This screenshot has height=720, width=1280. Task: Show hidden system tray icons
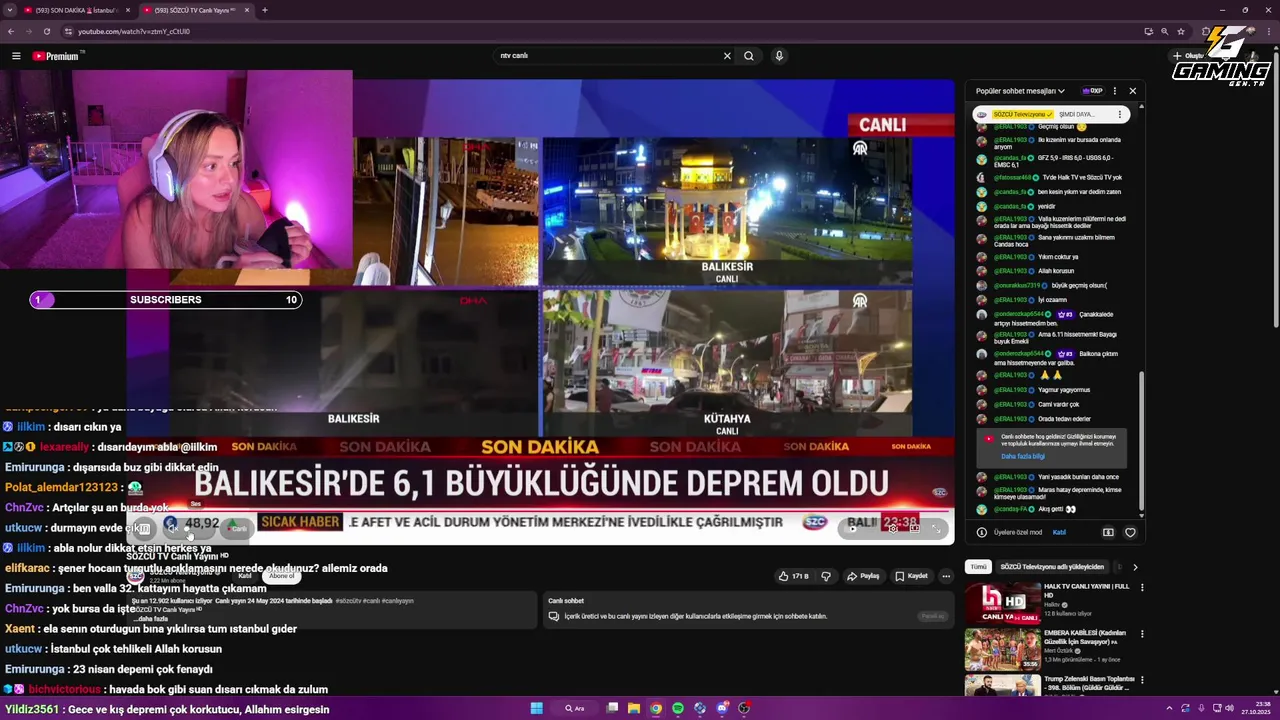pos(1169,708)
